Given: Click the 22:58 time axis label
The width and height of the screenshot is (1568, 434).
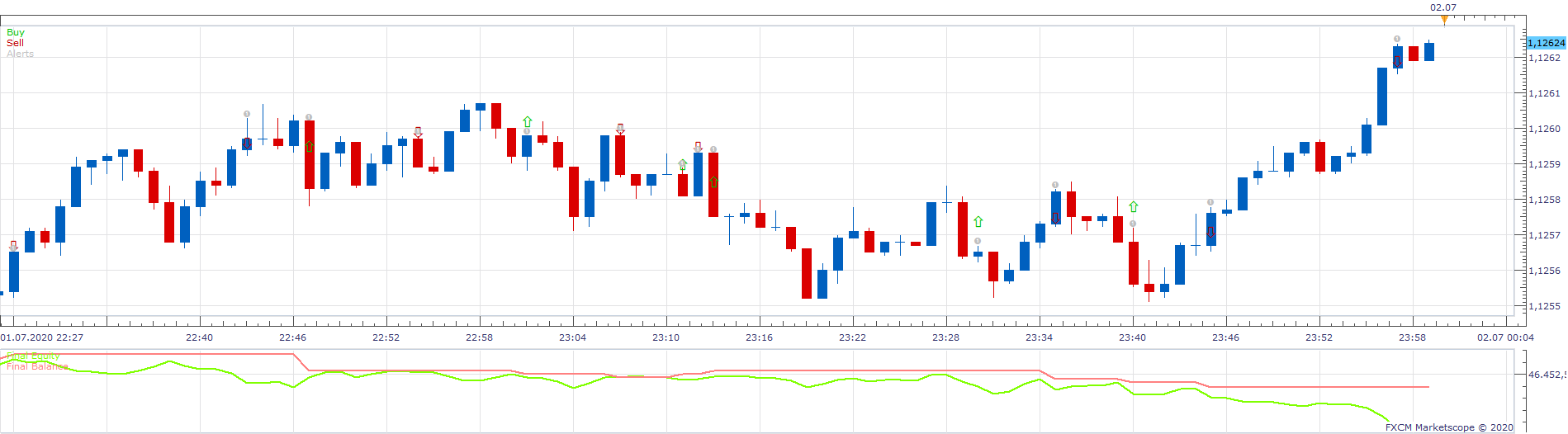Looking at the screenshot, I should pyautogui.click(x=479, y=337).
